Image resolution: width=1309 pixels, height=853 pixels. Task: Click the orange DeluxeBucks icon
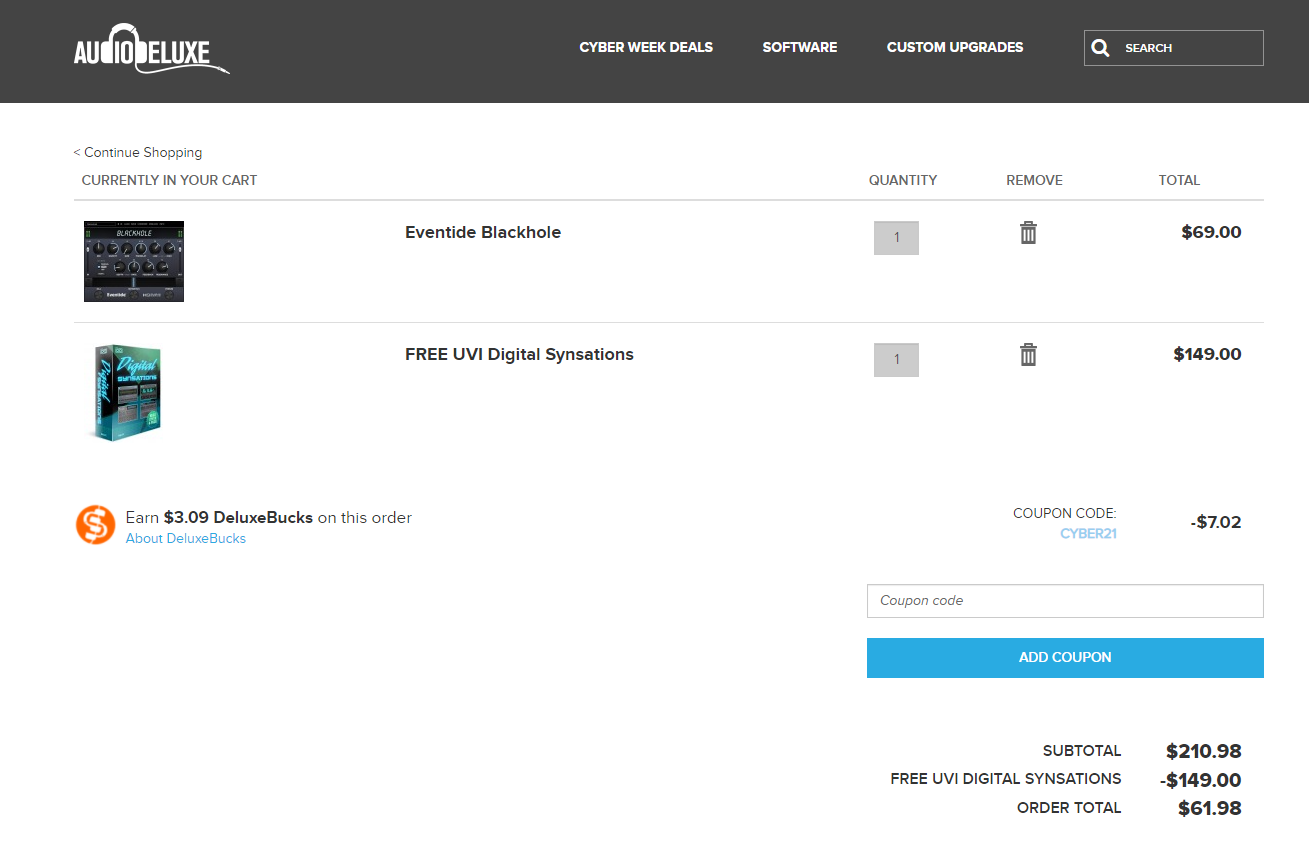(95, 525)
